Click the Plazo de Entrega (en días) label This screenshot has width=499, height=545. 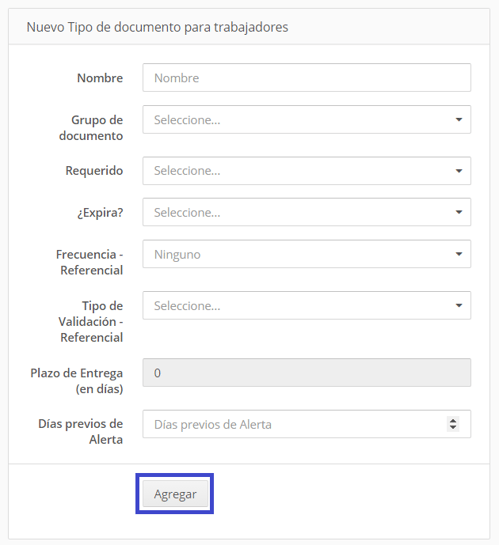76,381
